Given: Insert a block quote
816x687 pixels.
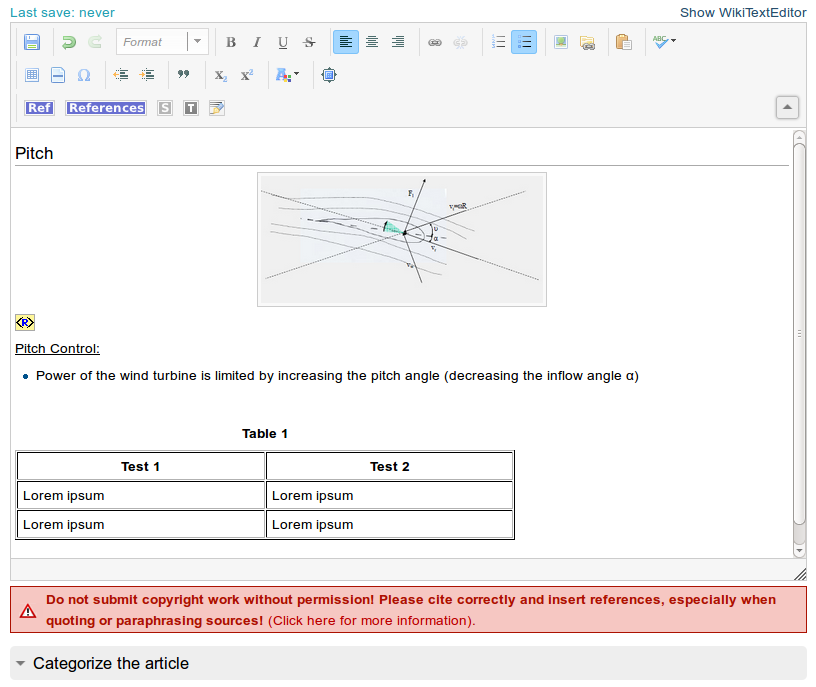Looking at the screenshot, I should tap(183, 75).
